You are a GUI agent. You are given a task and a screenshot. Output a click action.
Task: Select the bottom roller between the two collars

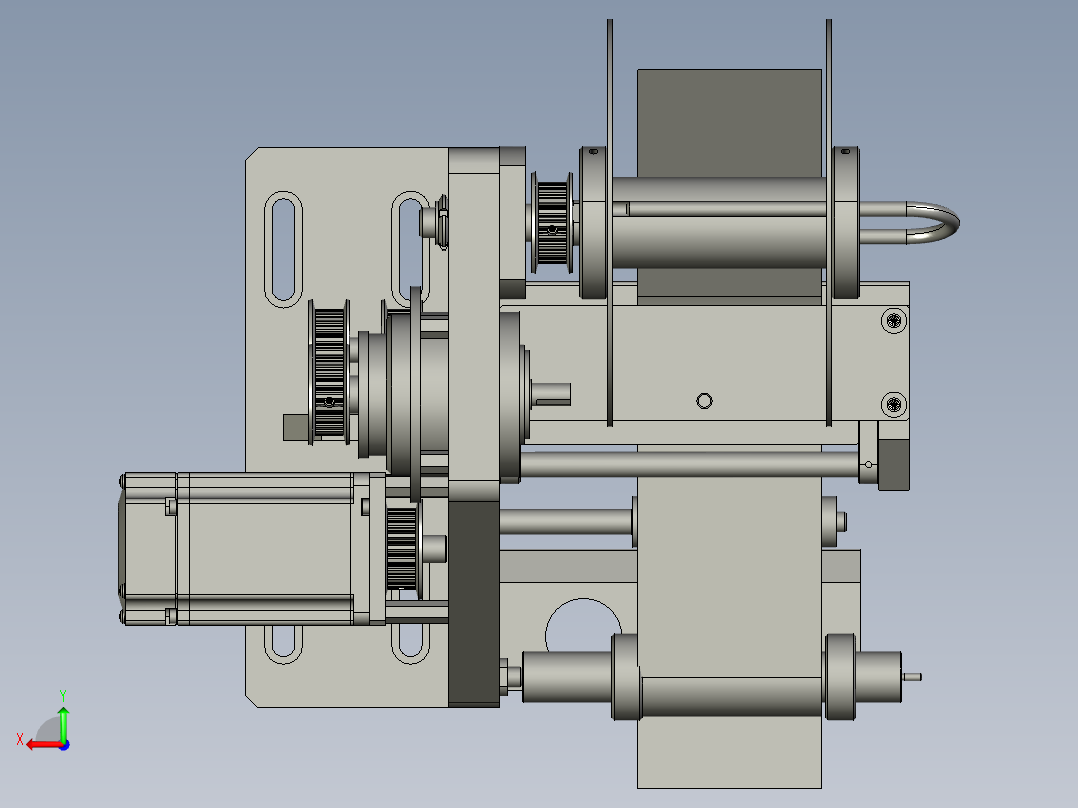[x=731, y=696]
